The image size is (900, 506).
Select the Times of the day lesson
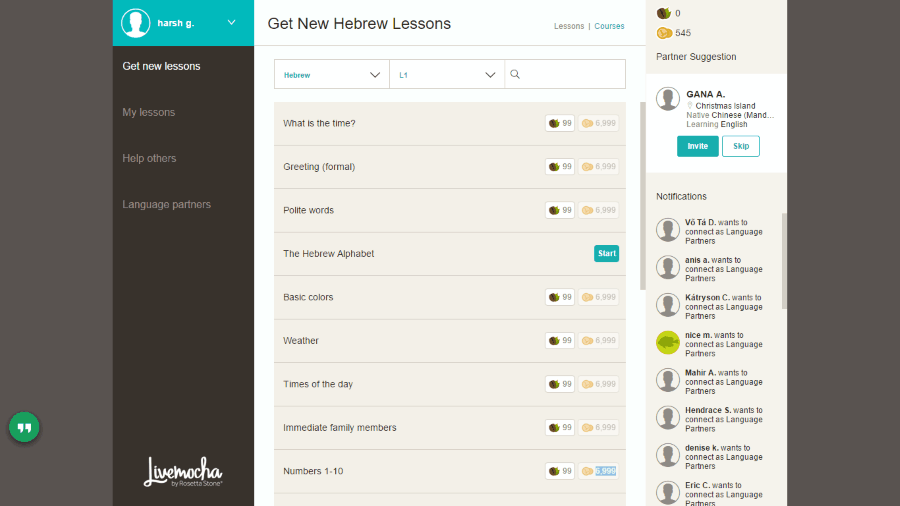click(x=318, y=384)
